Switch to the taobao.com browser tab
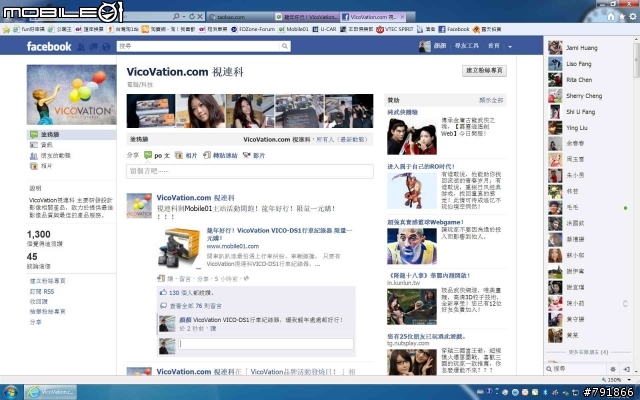 [x=239, y=17]
